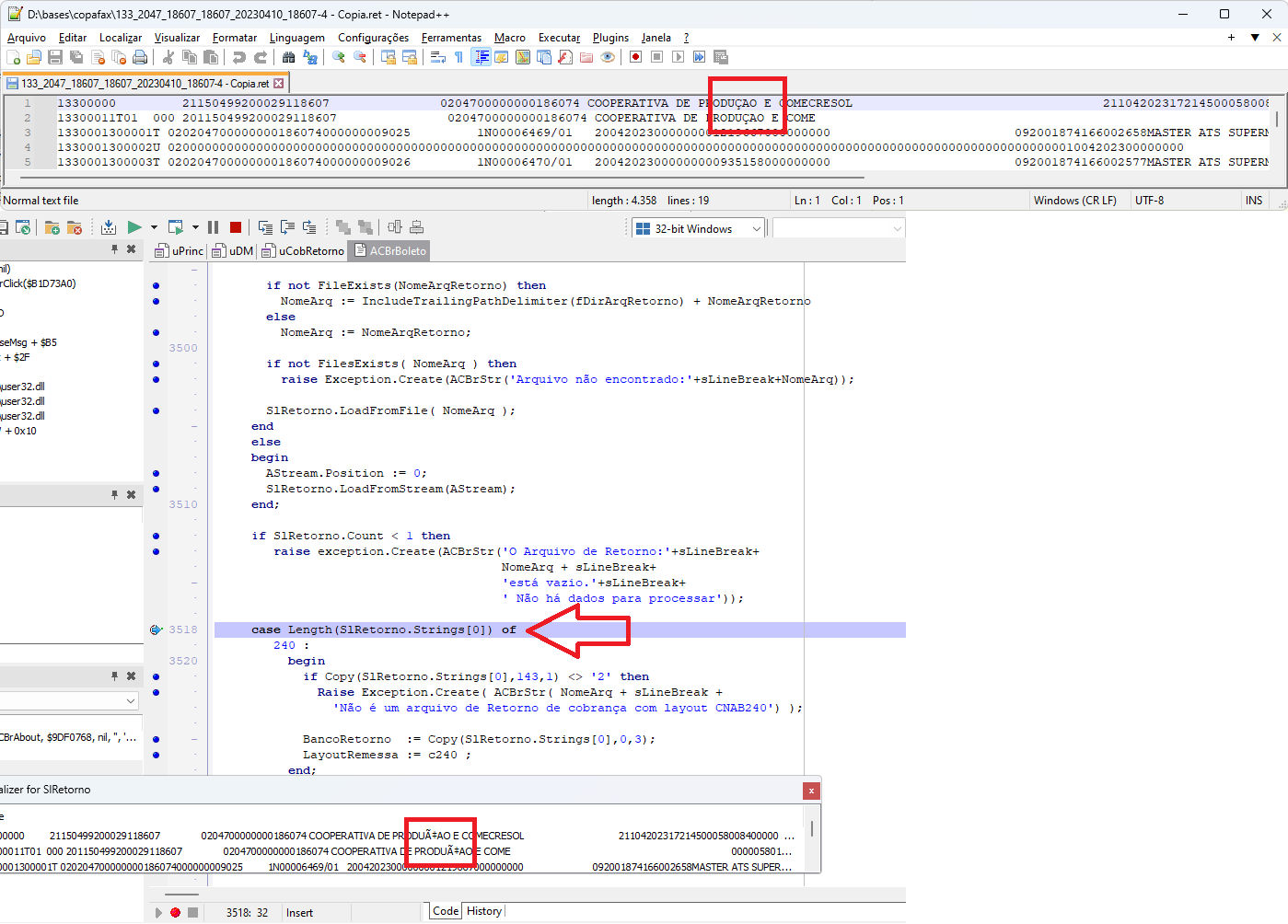Run macro multiple times in Notepad++

[x=700, y=57]
